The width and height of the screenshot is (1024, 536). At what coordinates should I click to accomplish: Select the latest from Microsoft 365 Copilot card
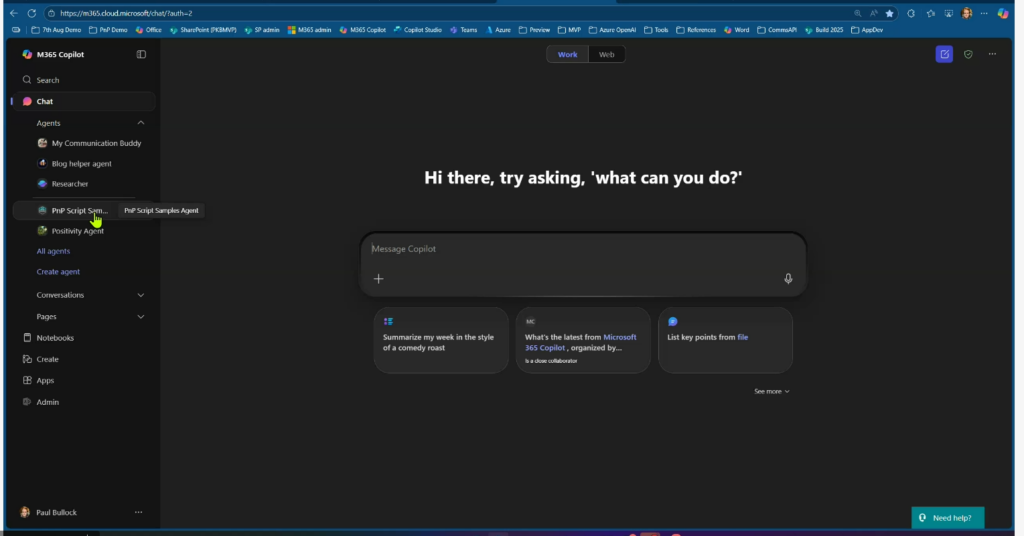click(x=583, y=340)
